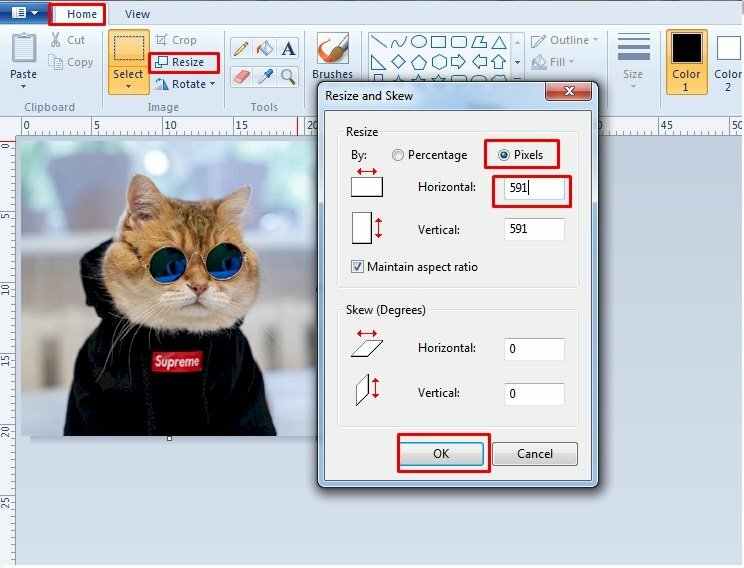Select the black Color 1 swatch
This screenshot has height=568, width=744.
686,50
